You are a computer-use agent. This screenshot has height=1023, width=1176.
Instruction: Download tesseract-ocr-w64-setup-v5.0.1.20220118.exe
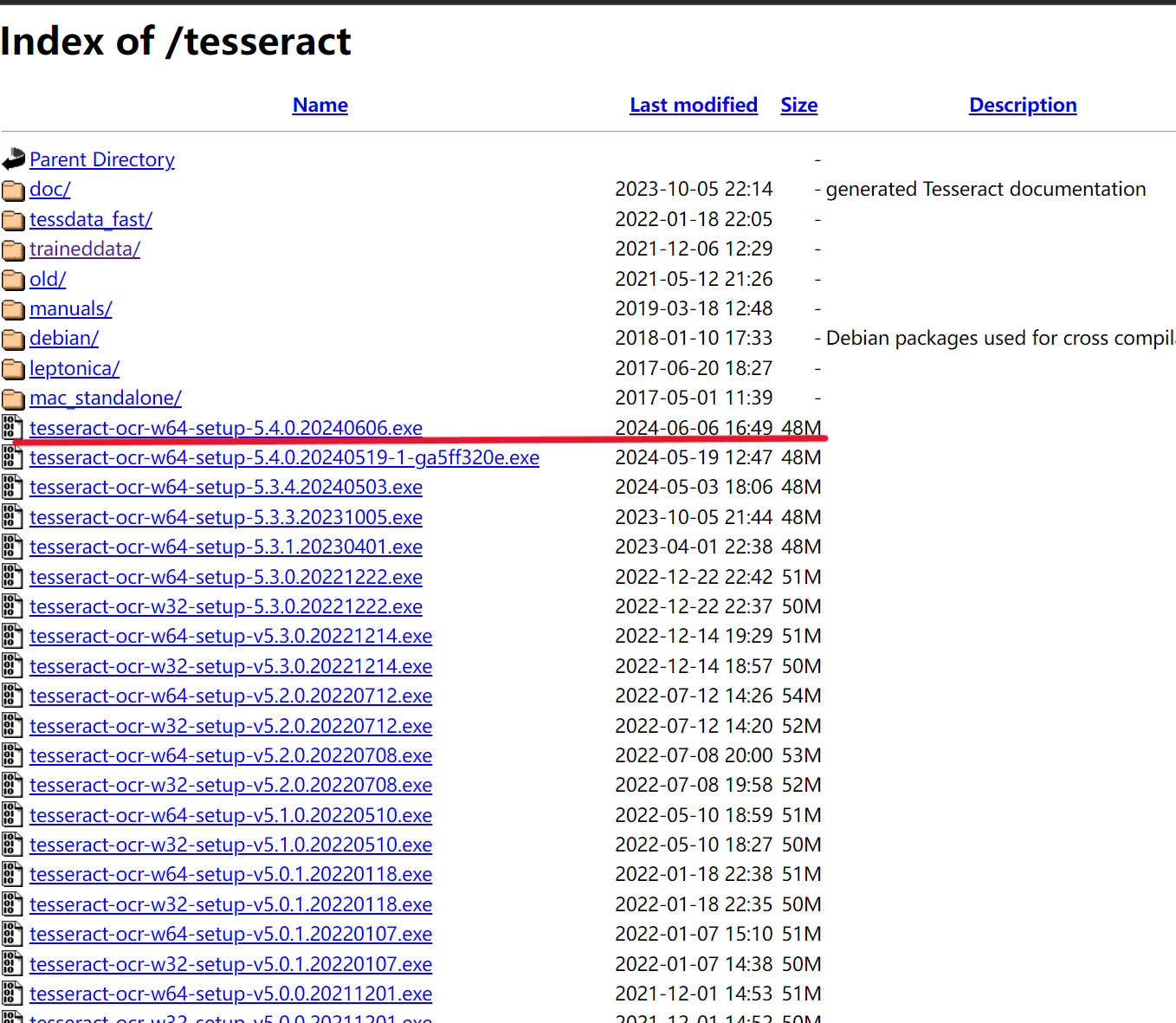230,874
